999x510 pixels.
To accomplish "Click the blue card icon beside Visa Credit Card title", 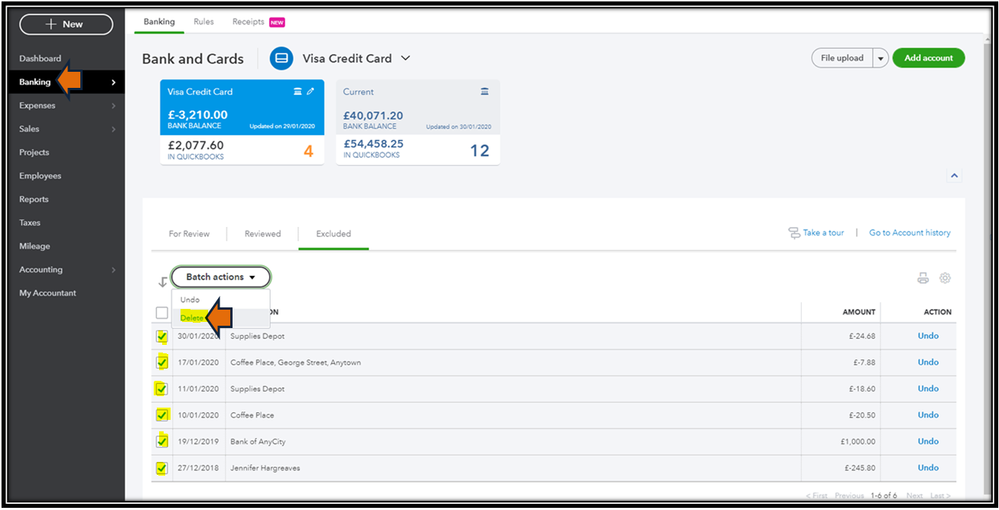I will (x=281, y=58).
